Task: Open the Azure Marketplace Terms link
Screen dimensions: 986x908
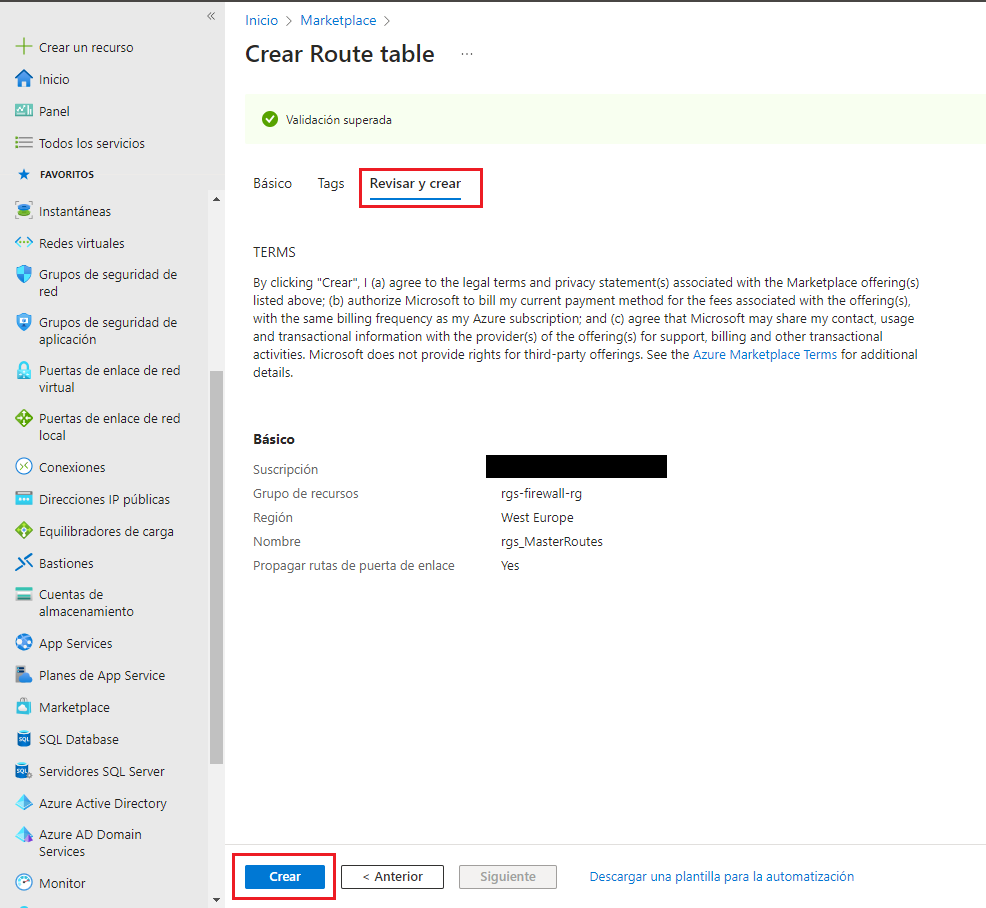Action: point(764,354)
